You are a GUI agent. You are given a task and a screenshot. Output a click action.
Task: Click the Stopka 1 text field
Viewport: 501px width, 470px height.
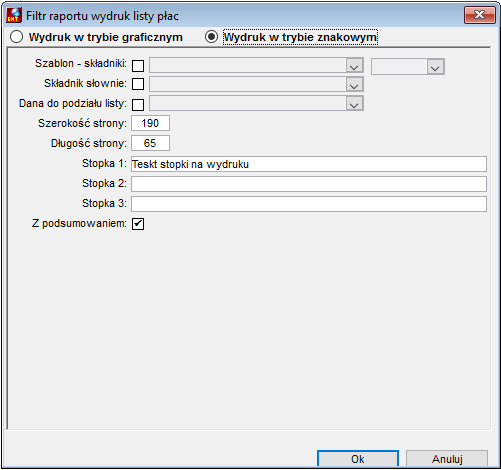309,164
